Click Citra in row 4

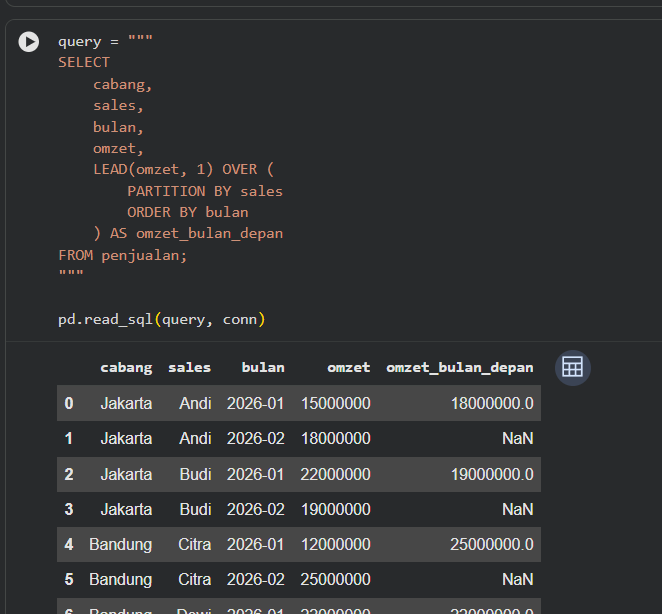(x=195, y=544)
